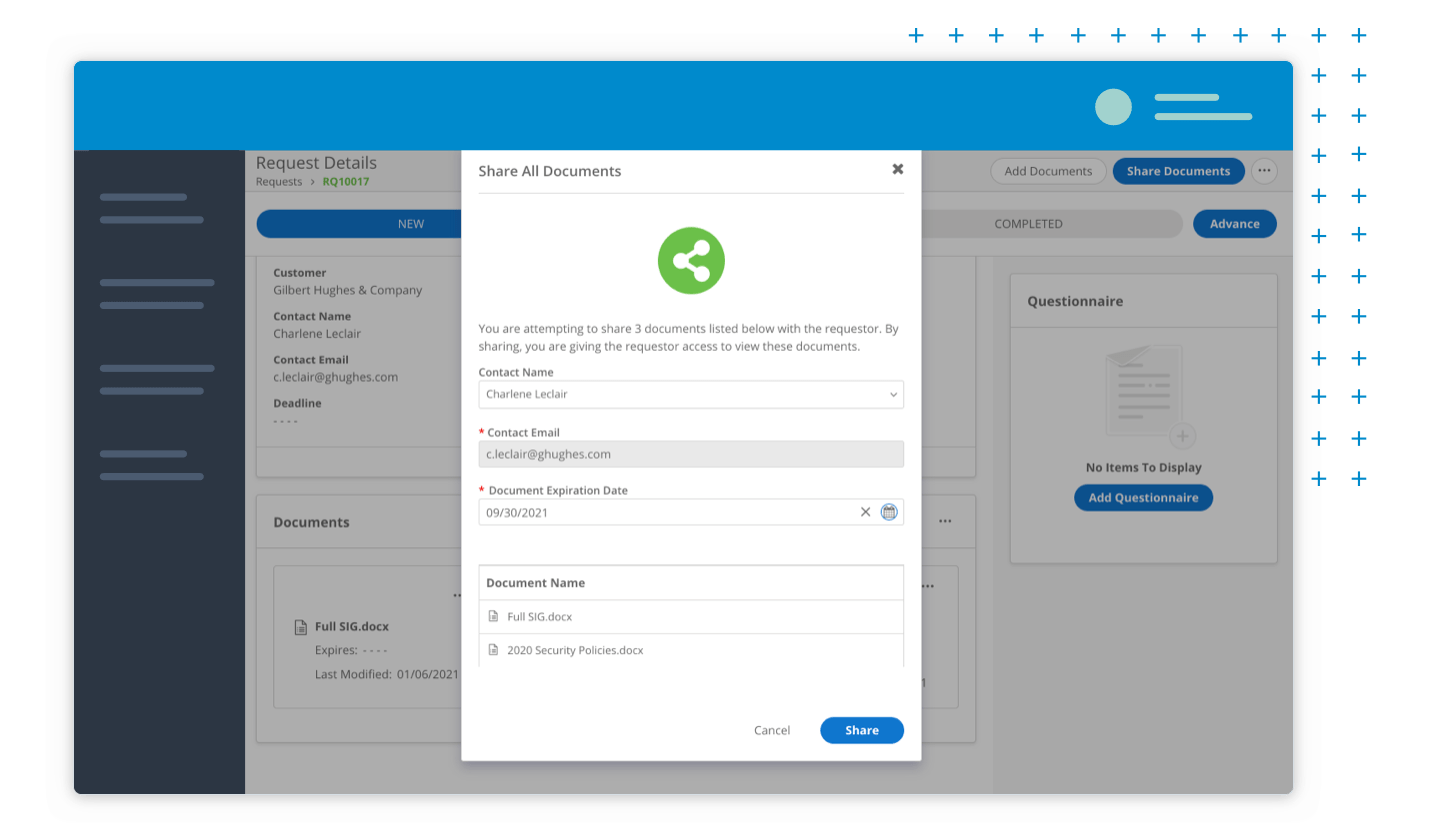Select Full SIG.docx row in dialog list
Image resolution: width=1440 pixels, height=823 pixels.
tap(691, 617)
